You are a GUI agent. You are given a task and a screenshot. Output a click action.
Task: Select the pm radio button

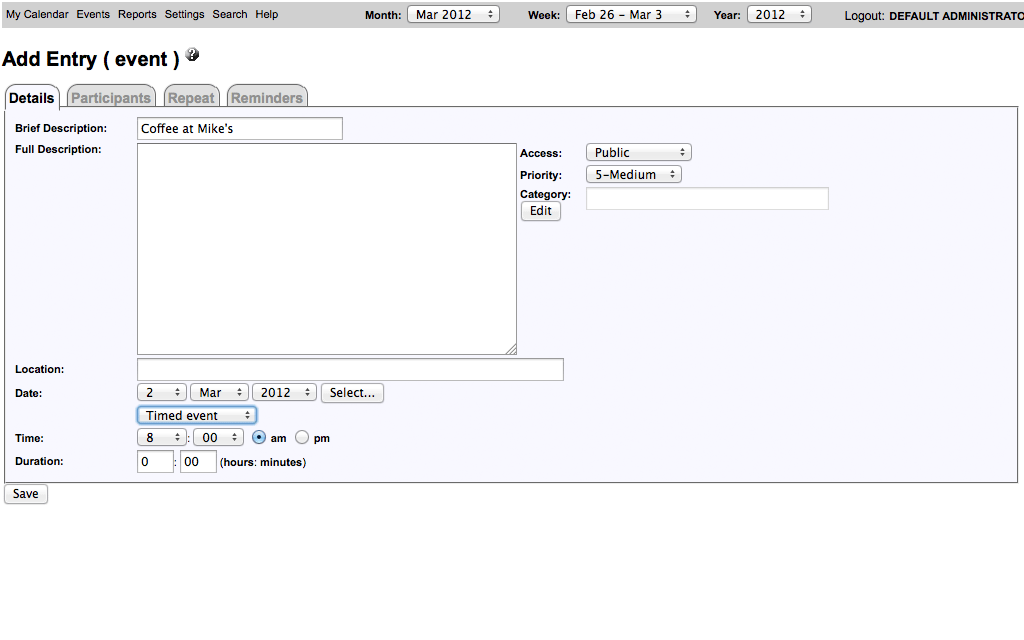(x=302, y=438)
